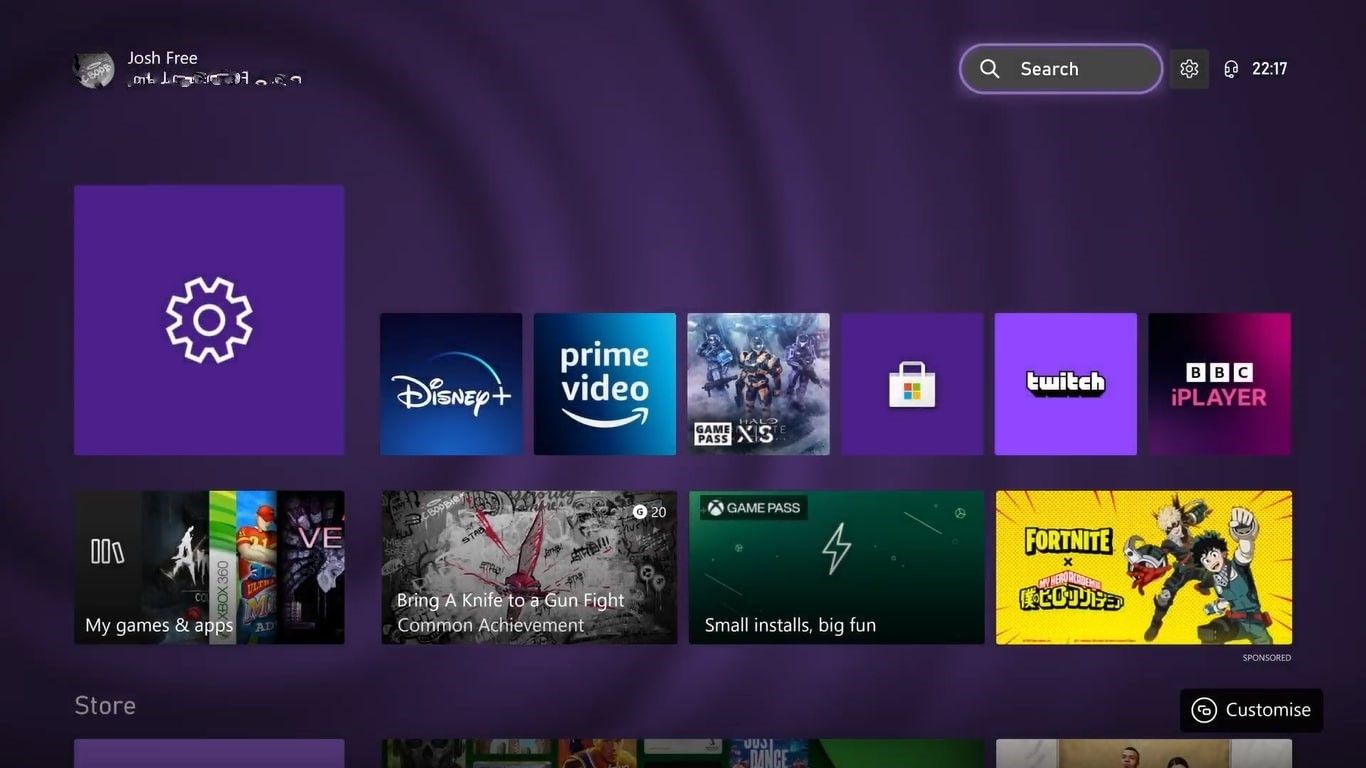Screen dimensions: 1366x768
Task: Open My games & apps
Action: pyautogui.click(x=209, y=567)
